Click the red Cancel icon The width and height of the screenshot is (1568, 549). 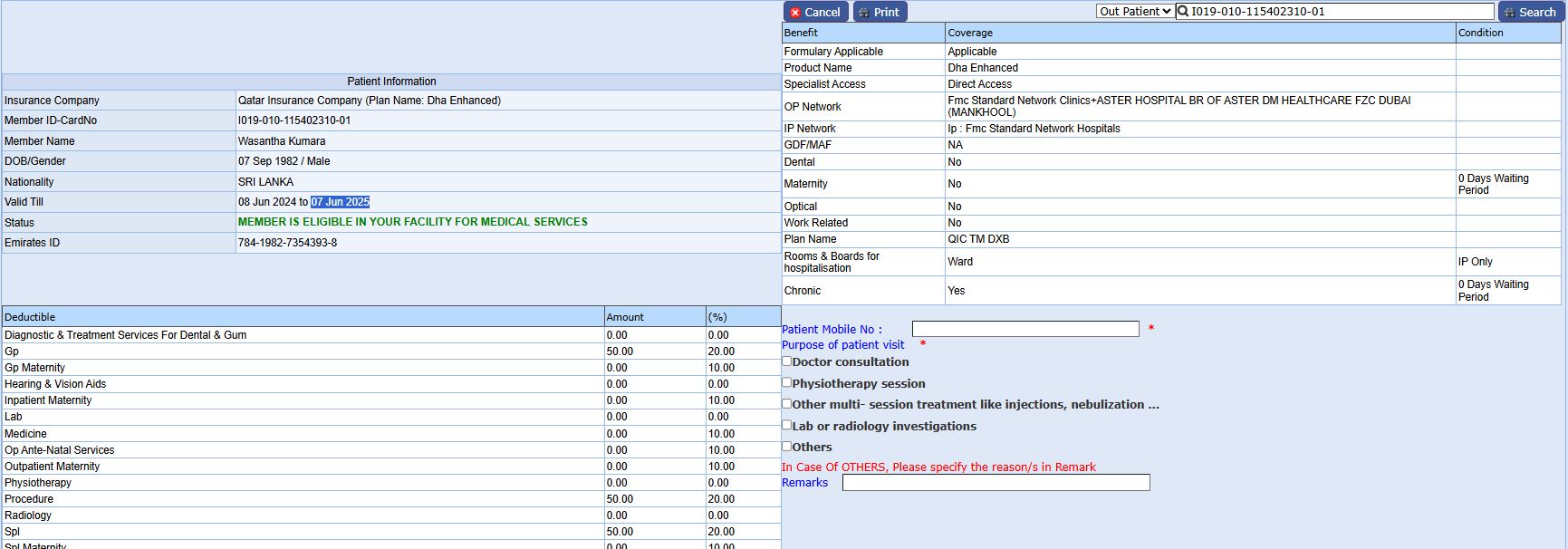[x=795, y=13]
